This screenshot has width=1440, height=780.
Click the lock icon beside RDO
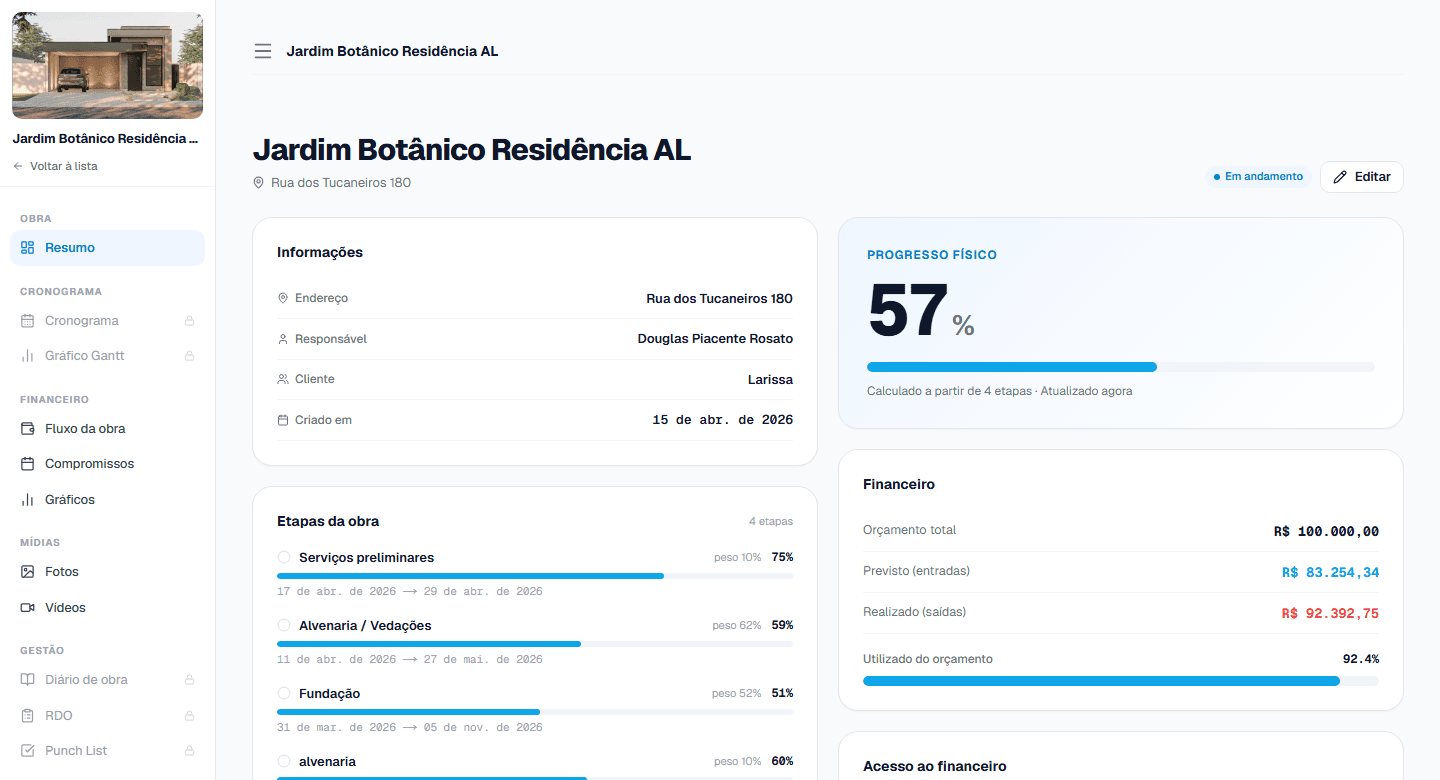point(189,716)
